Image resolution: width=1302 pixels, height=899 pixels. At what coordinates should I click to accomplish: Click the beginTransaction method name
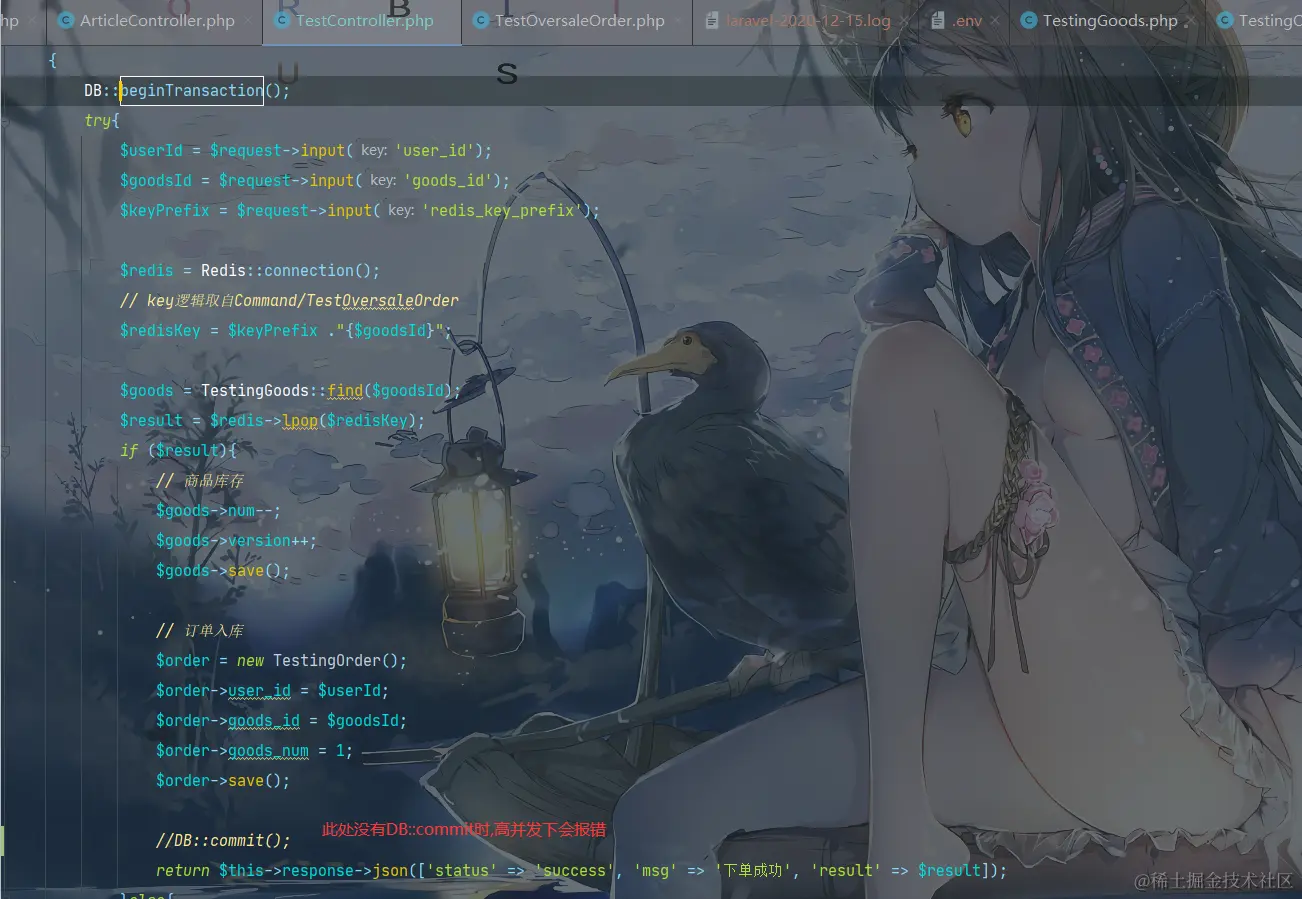pos(192,91)
